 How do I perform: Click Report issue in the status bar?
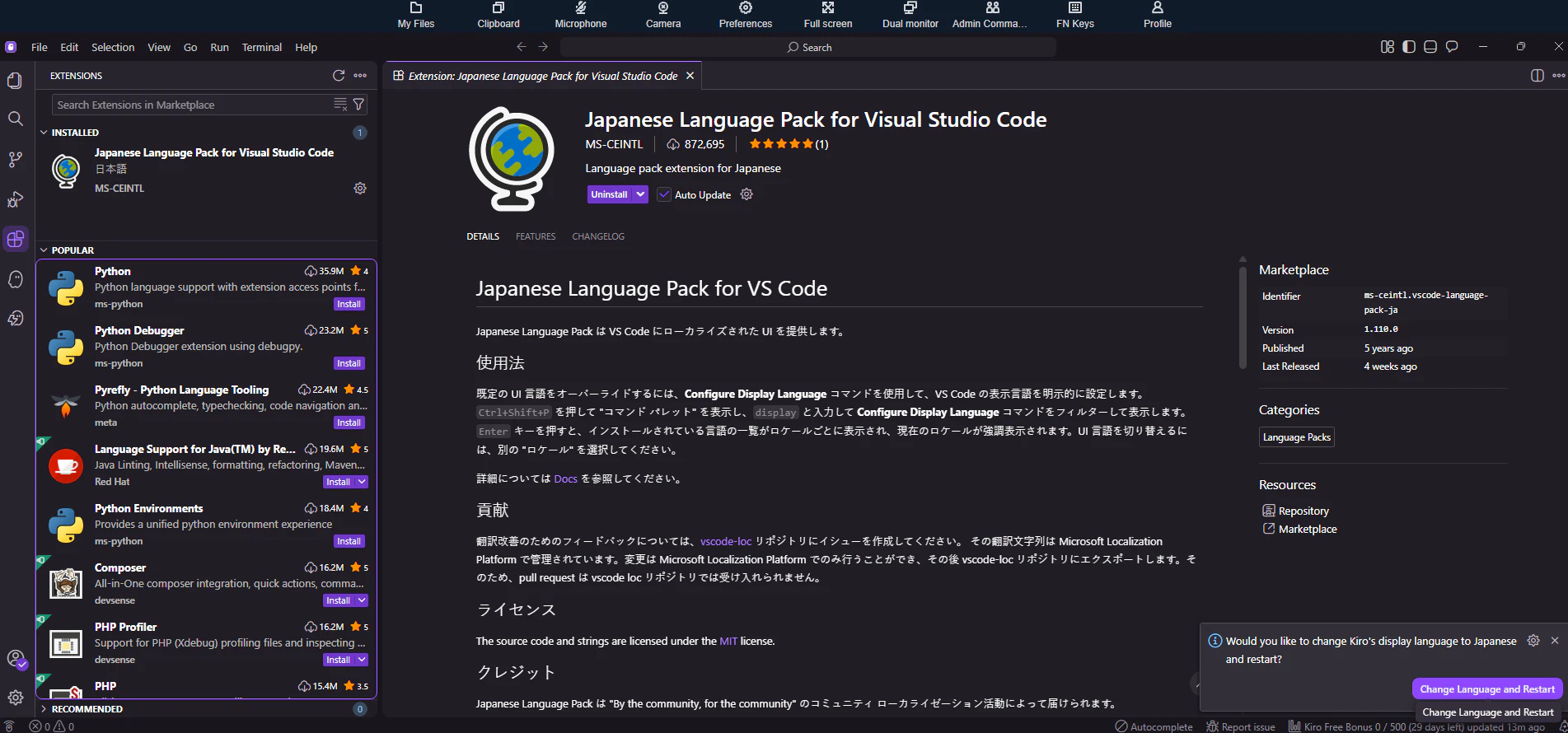tap(1241, 726)
